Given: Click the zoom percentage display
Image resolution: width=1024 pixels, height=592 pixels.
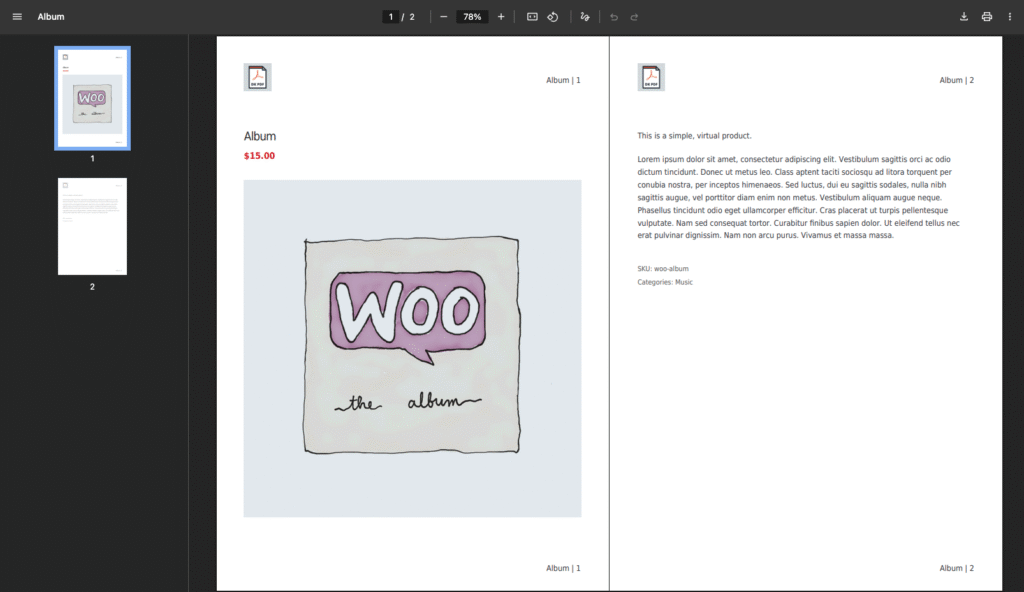Looking at the screenshot, I should pyautogui.click(x=470, y=16).
